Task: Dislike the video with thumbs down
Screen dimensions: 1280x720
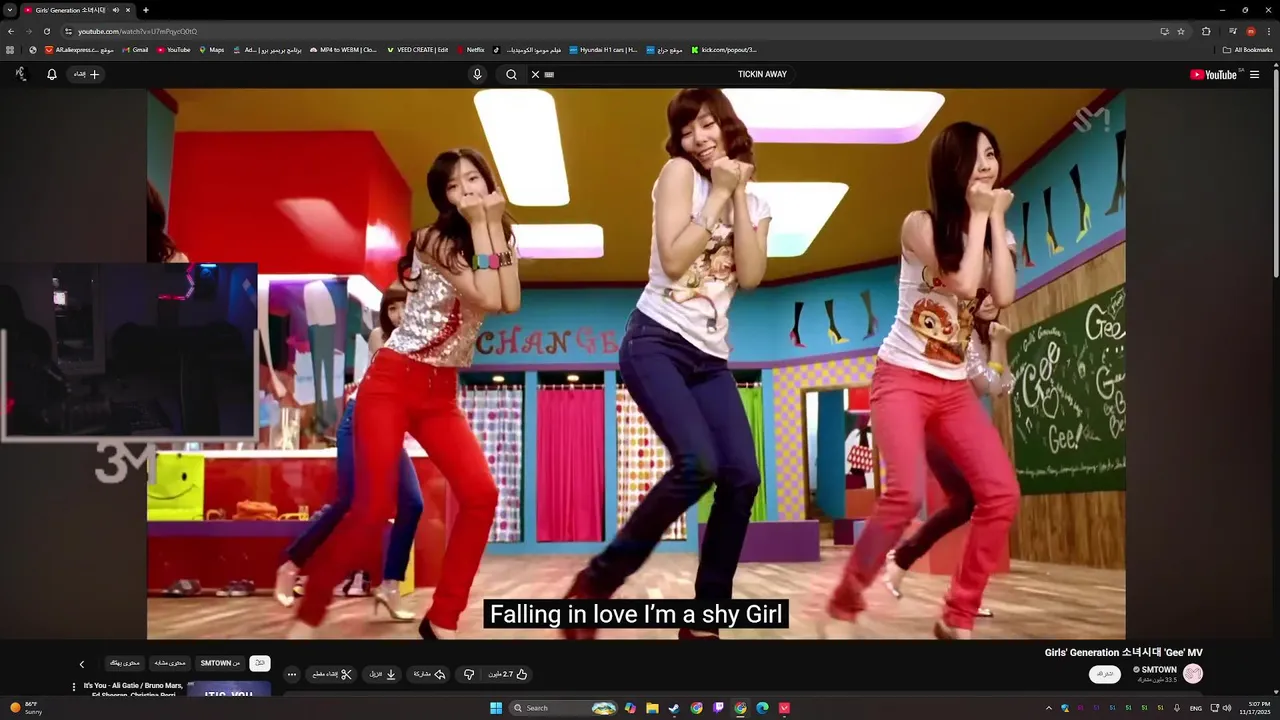Action: (x=469, y=675)
